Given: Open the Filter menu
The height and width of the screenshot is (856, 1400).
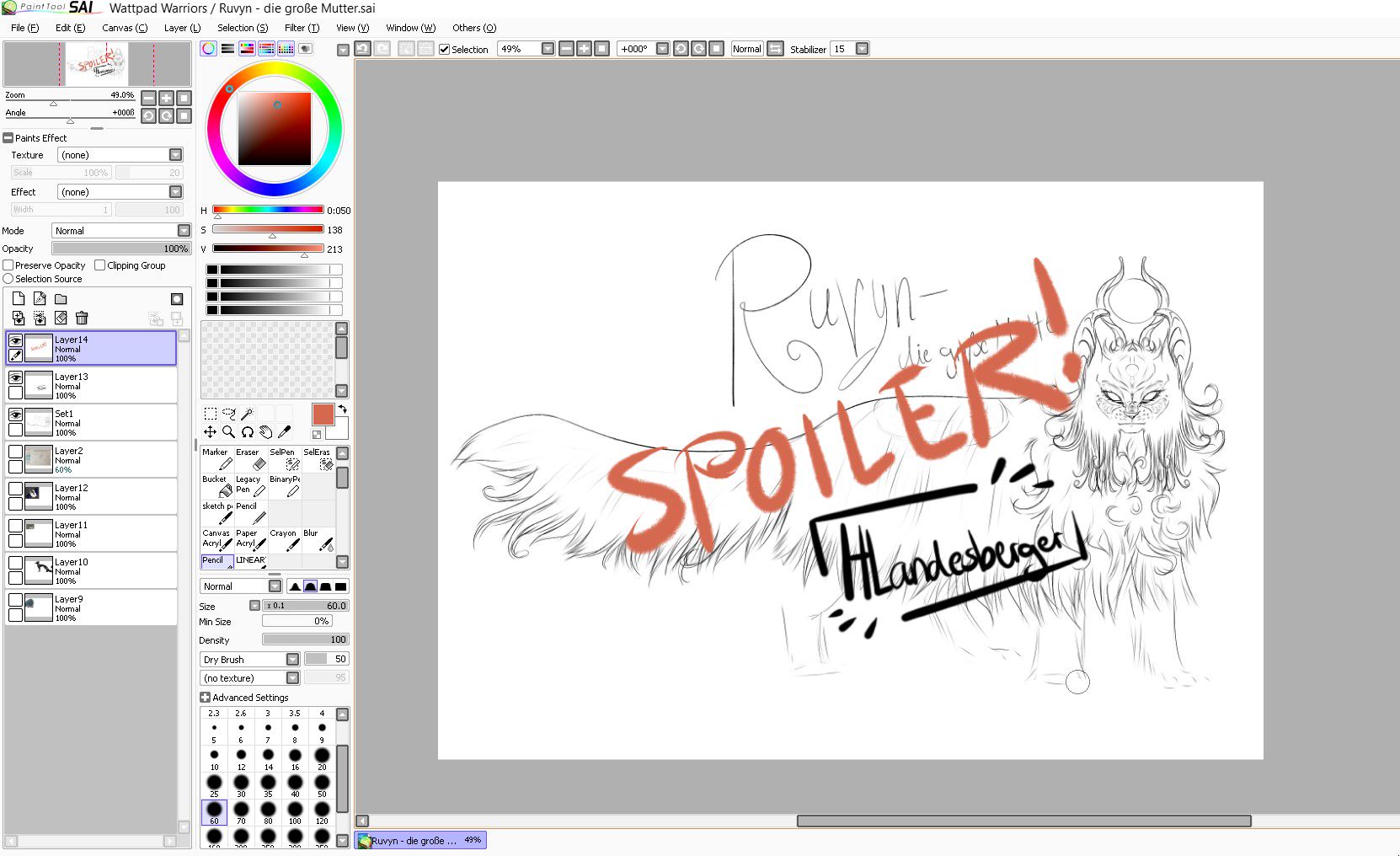Looking at the screenshot, I should pyautogui.click(x=302, y=28).
